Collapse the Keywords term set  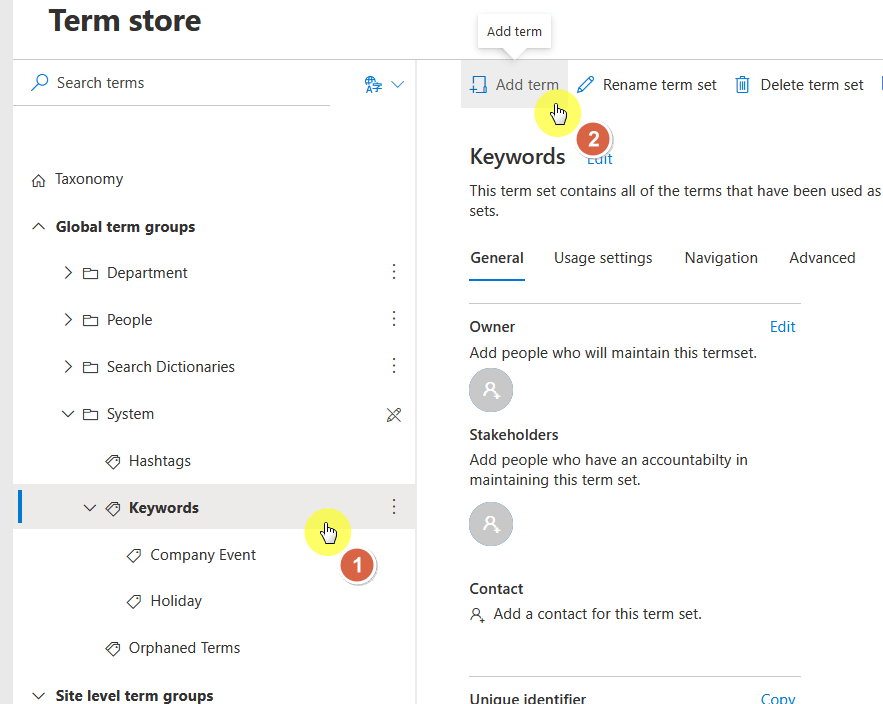(90, 508)
